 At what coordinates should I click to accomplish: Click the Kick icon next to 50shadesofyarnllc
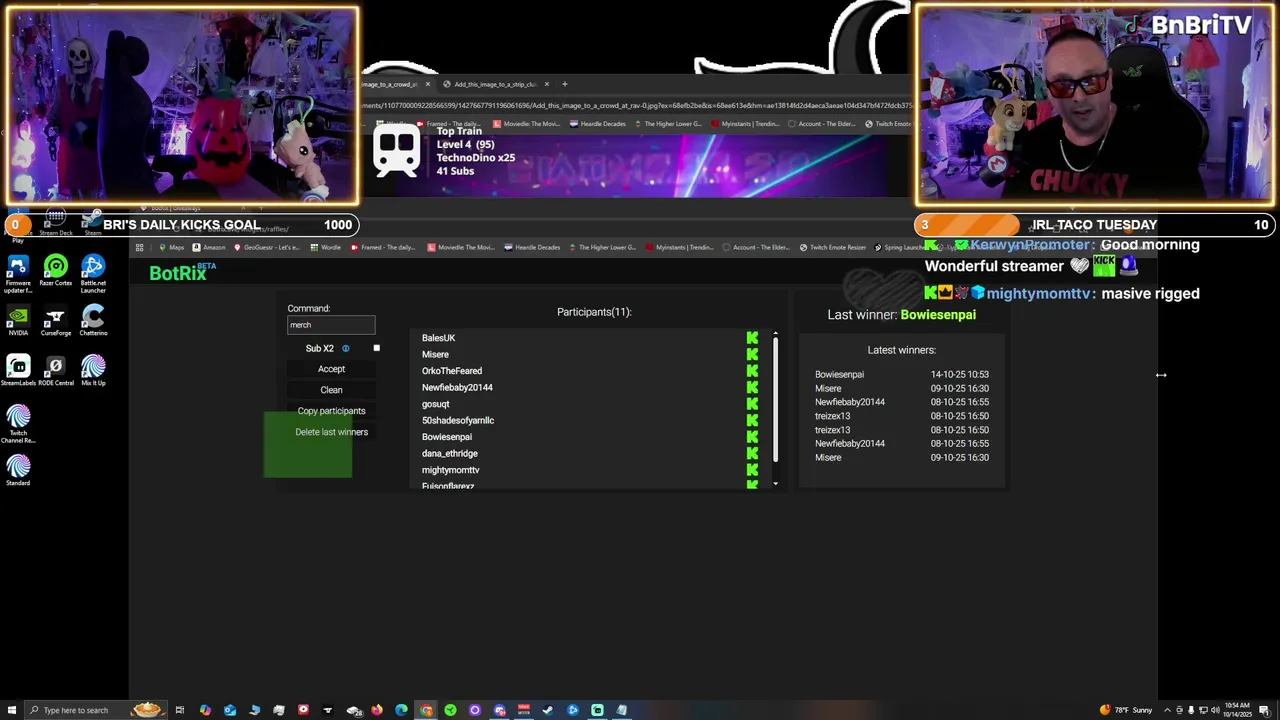pyautogui.click(x=752, y=420)
